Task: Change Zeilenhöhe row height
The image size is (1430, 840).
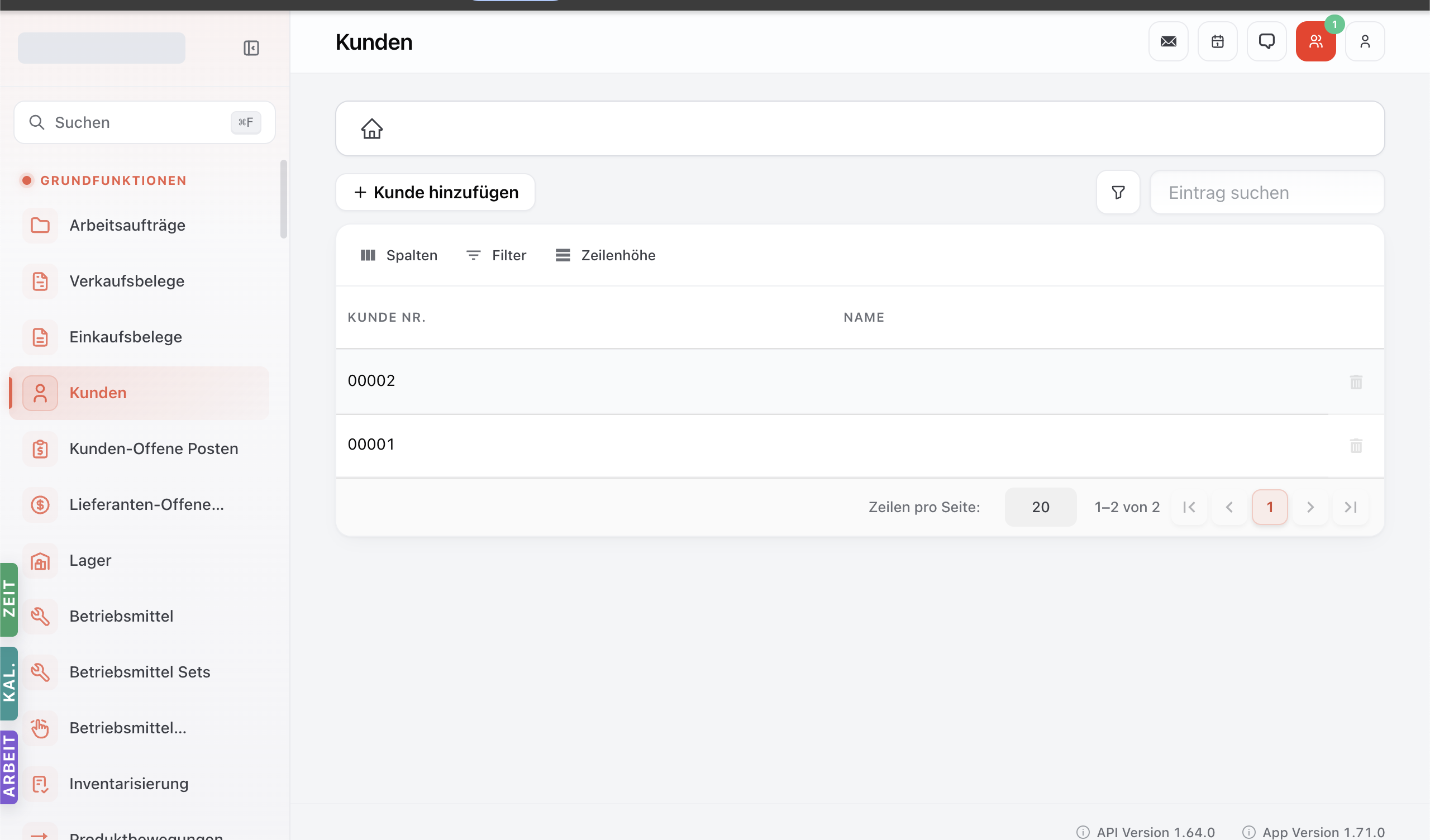Action: (x=606, y=255)
